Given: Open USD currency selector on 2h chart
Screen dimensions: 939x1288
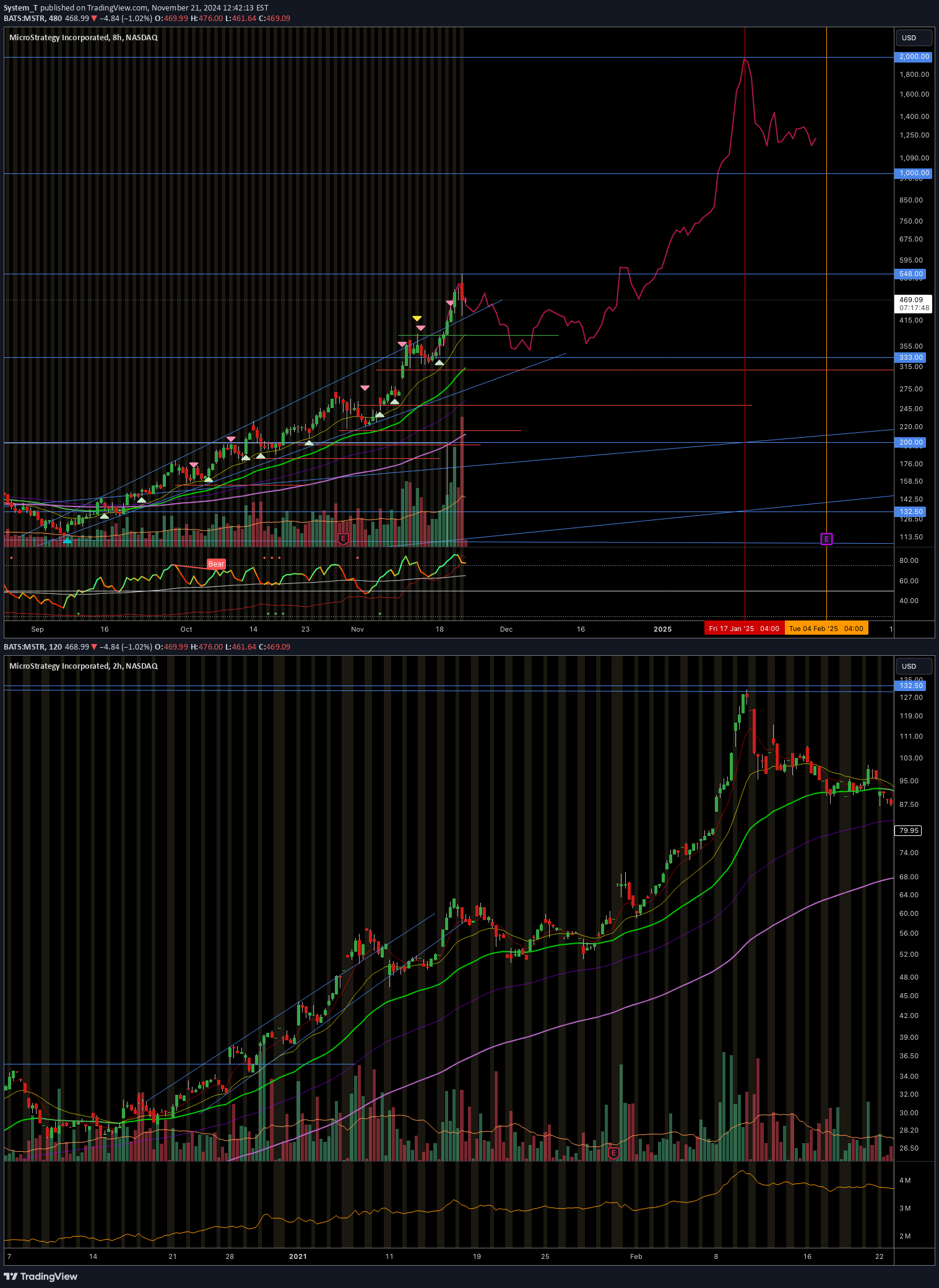Looking at the screenshot, I should click(914, 666).
